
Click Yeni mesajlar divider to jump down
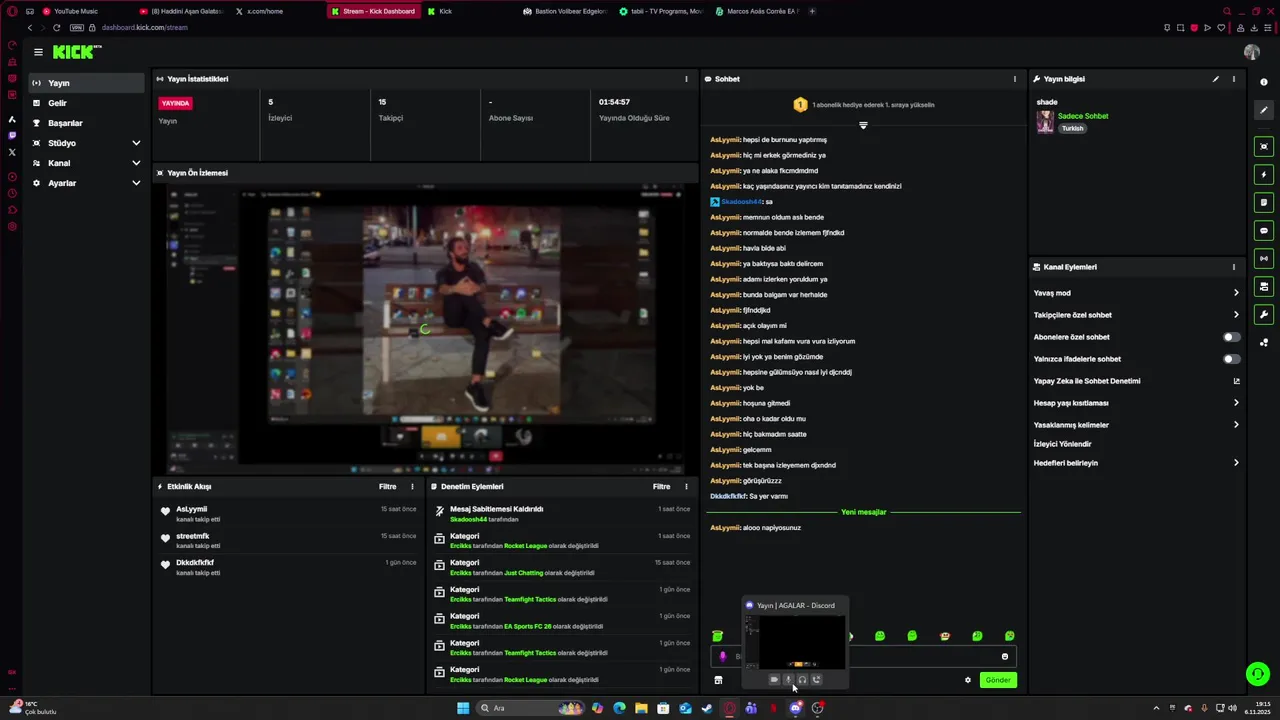(x=864, y=512)
